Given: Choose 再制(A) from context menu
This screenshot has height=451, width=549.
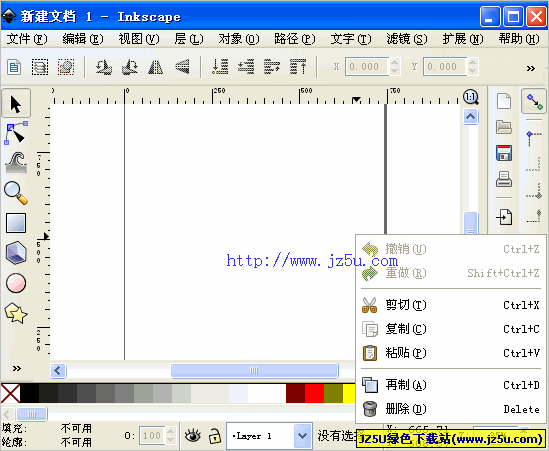Looking at the screenshot, I should tap(451, 385).
